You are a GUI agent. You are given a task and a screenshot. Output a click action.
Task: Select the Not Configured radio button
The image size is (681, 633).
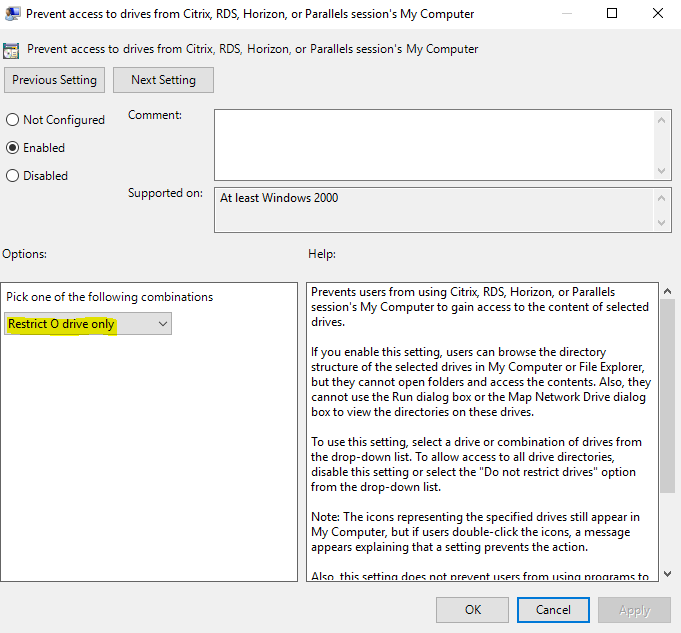click(13, 120)
